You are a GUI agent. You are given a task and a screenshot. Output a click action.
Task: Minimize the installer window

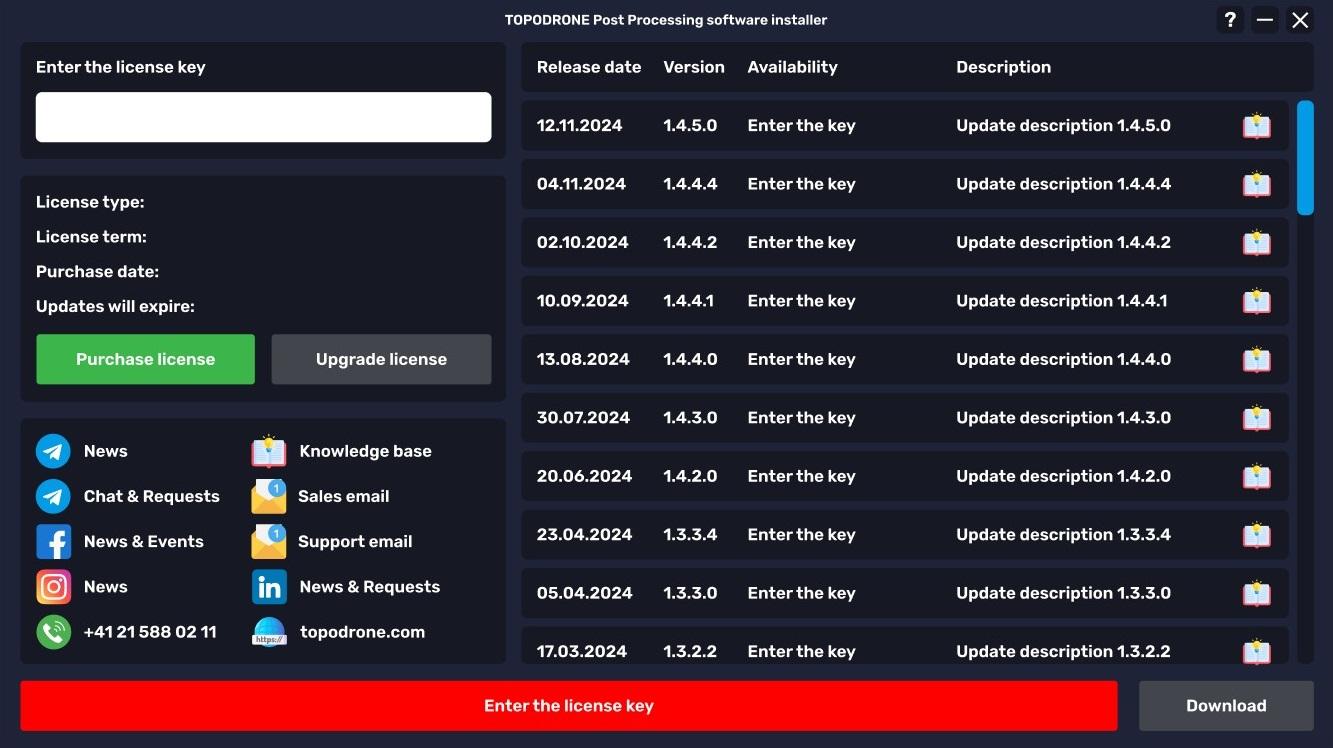(x=1265, y=20)
